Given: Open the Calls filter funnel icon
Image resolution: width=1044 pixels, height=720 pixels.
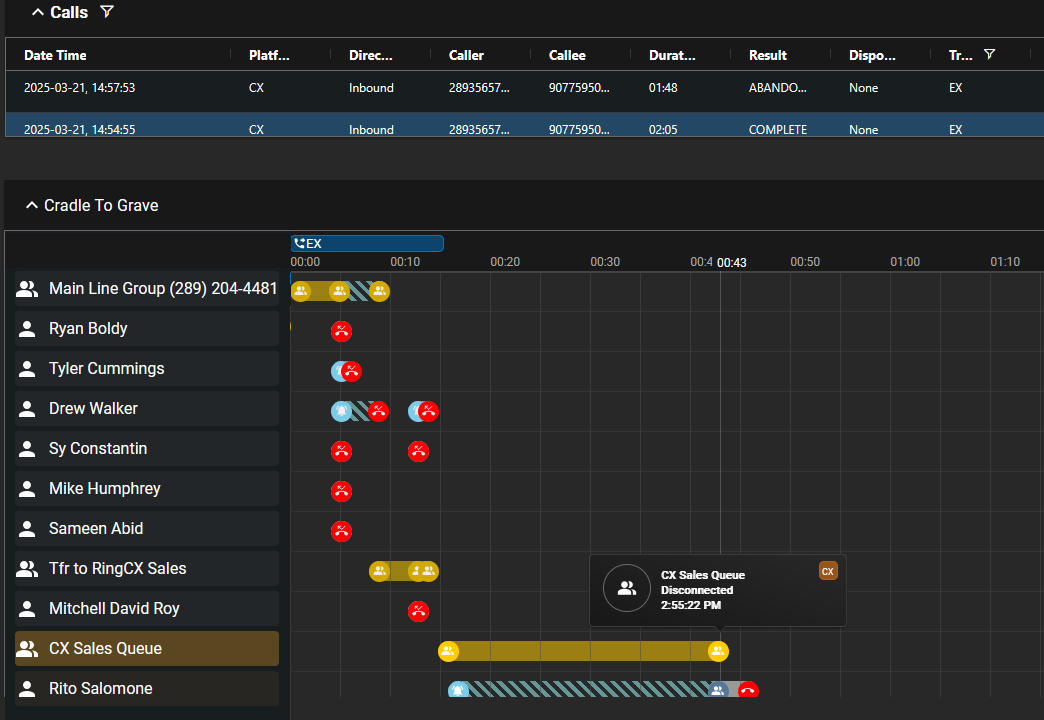Looking at the screenshot, I should point(107,11).
